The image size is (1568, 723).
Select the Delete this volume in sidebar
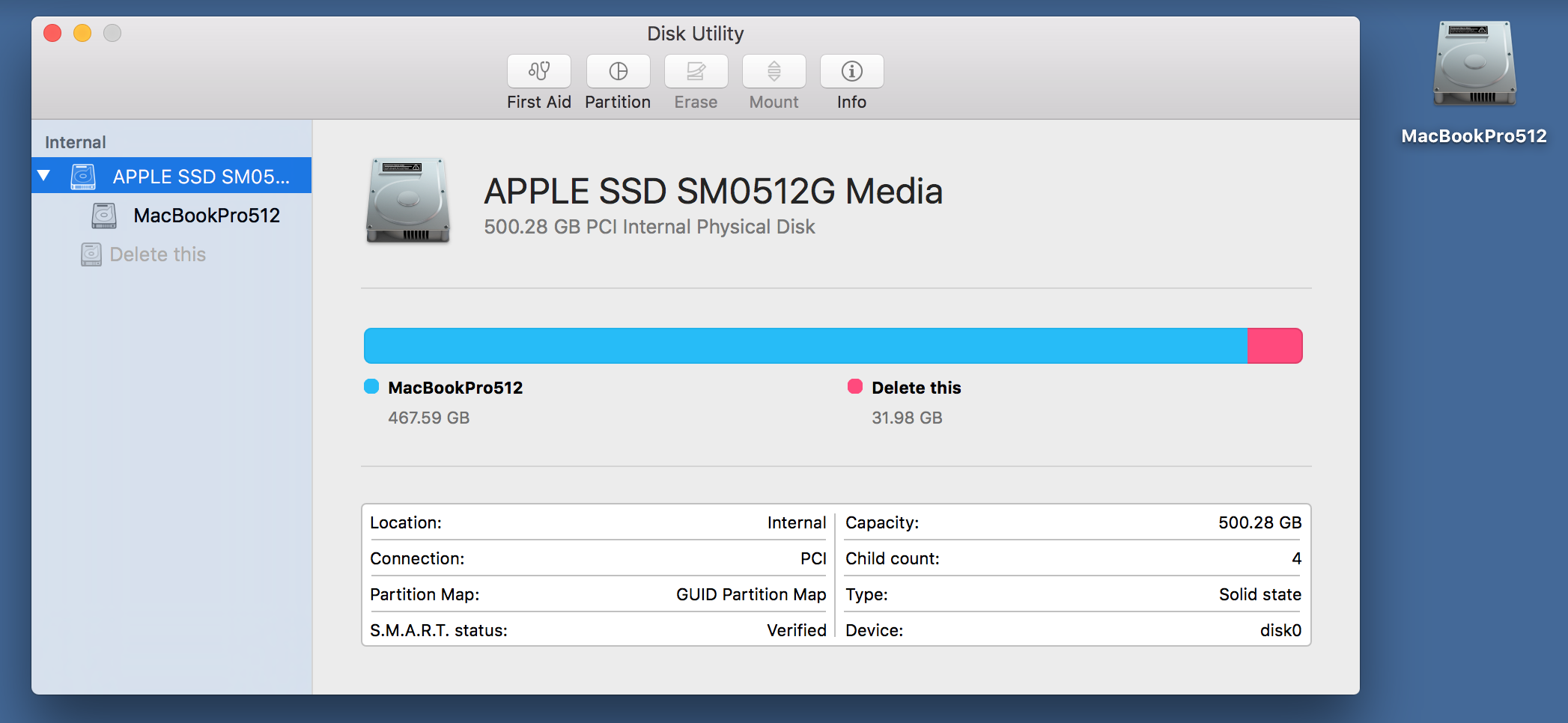pyautogui.click(x=171, y=254)
